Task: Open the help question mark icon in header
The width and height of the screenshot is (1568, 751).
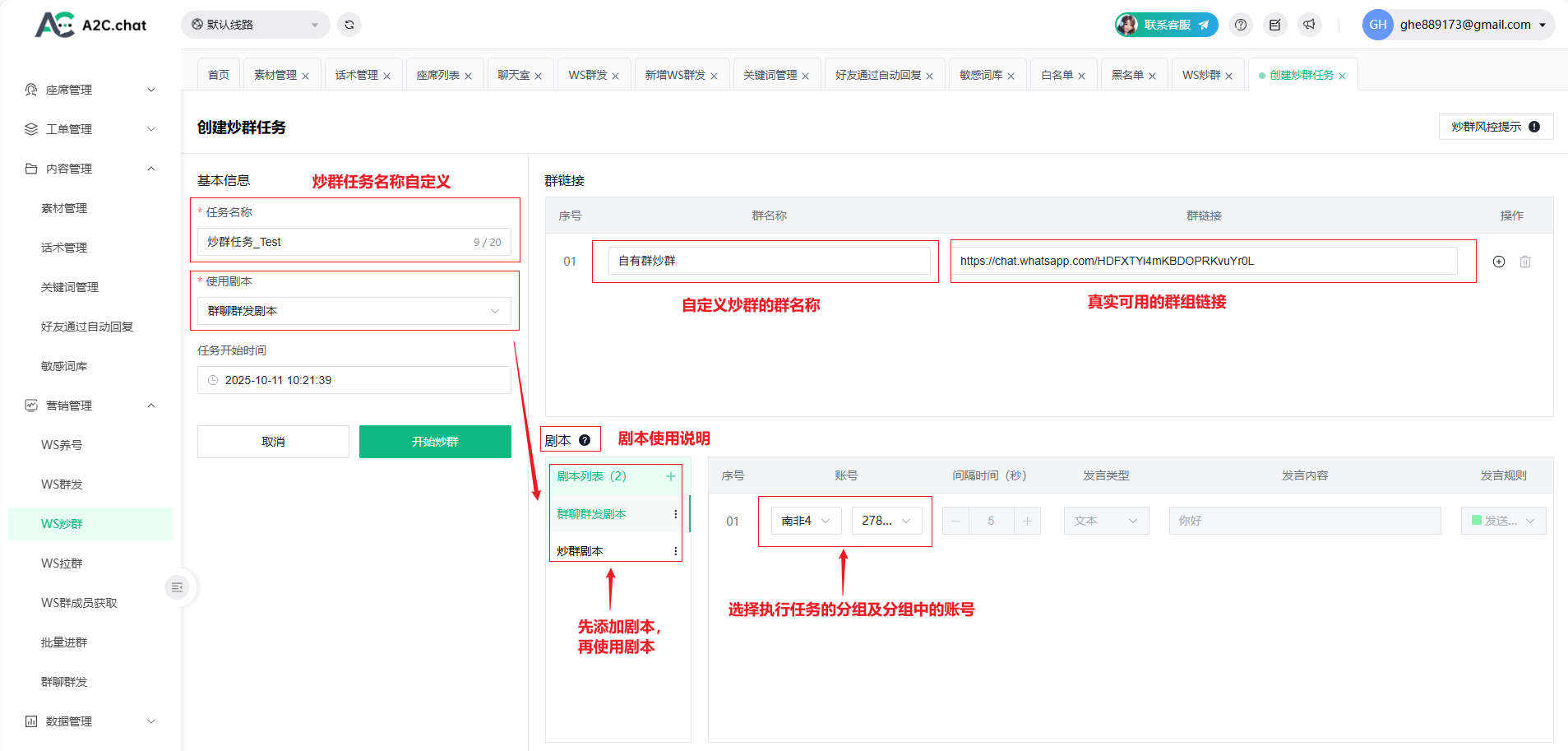Action: tap(1241, 25)
